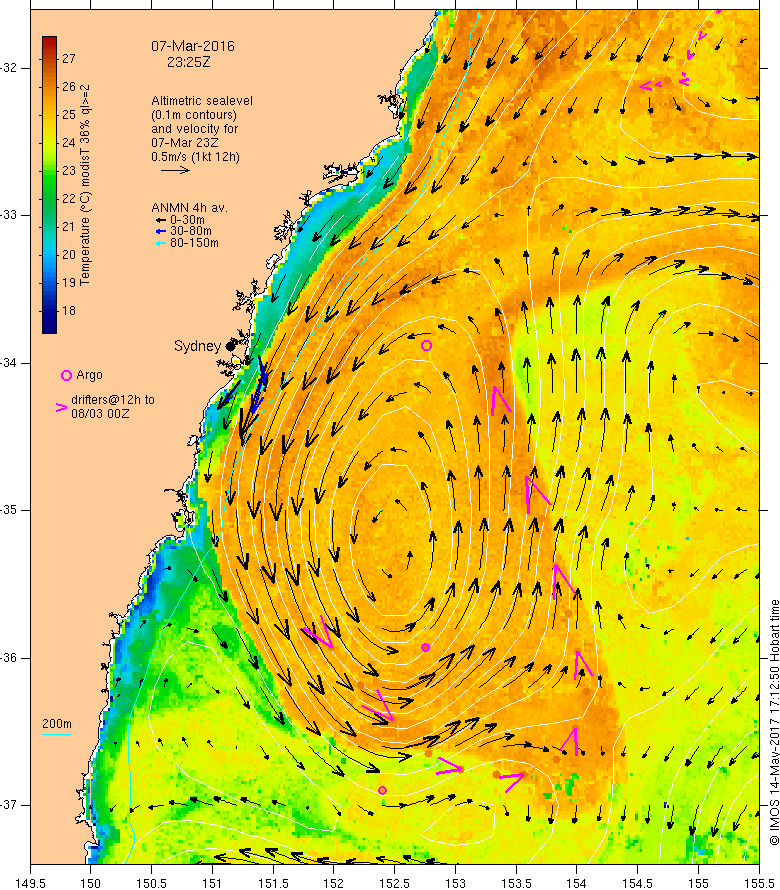Click the 23 tick on the color bar

[x=69, y=170]
